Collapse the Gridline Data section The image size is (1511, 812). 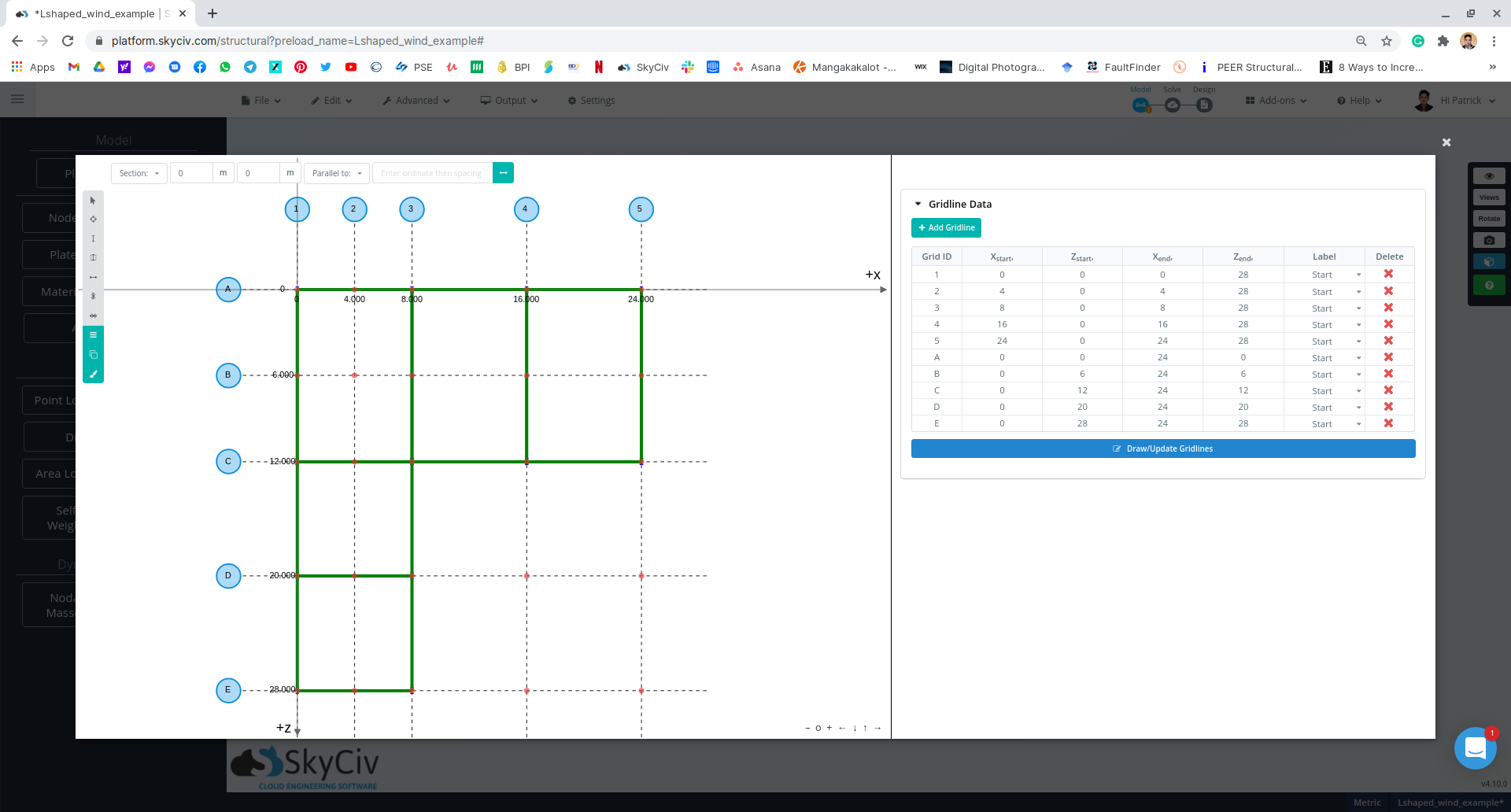(x=918, y=204)
